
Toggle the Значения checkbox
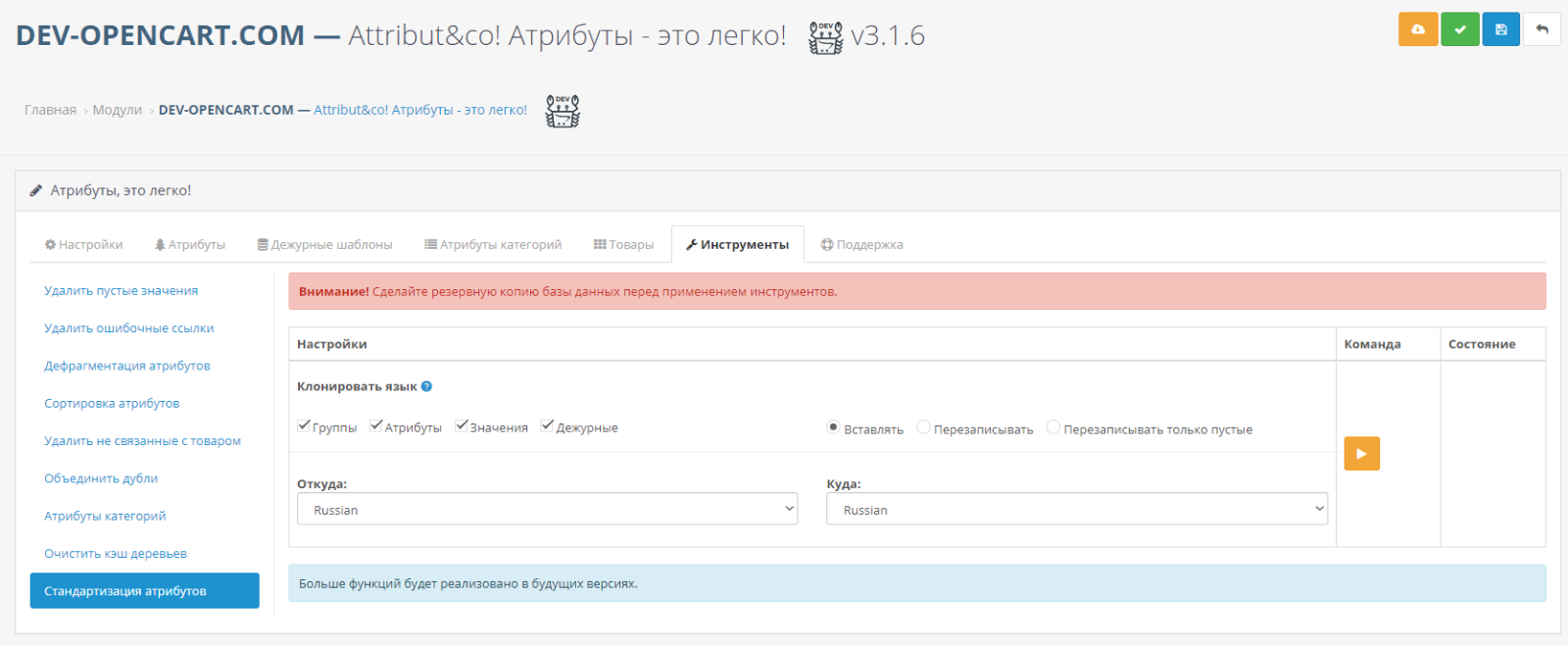point(462,425)
